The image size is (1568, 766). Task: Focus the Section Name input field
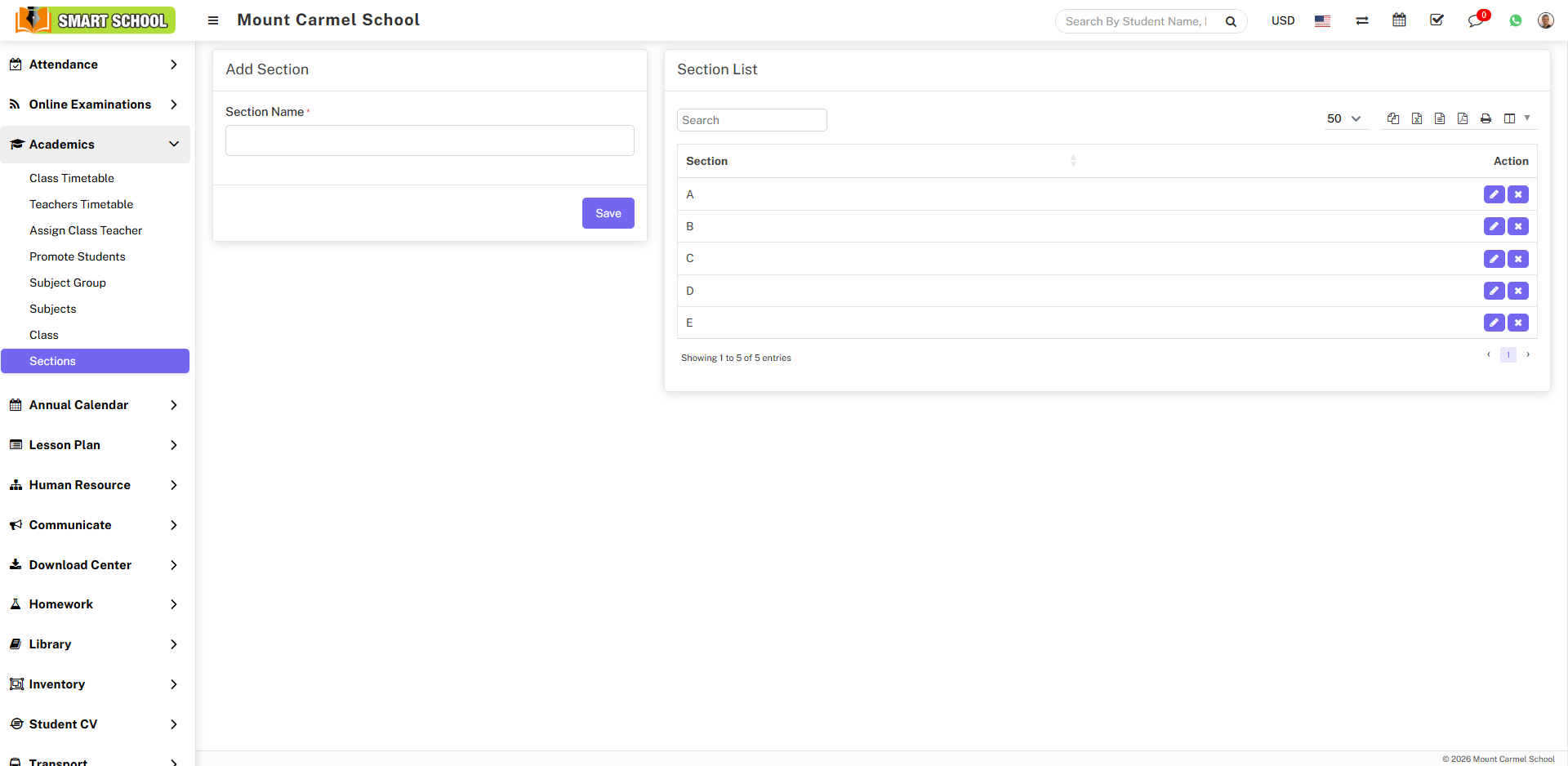[430, 140]
